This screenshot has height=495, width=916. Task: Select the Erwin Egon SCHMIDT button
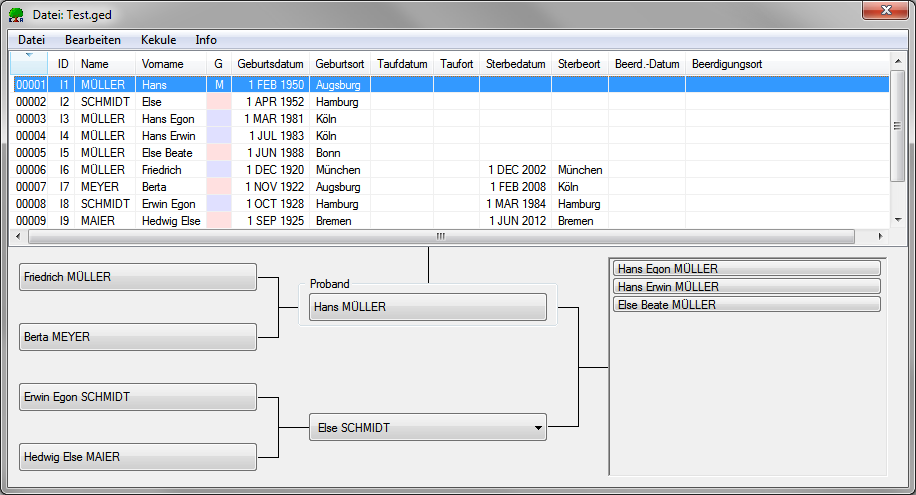(138, 397)
